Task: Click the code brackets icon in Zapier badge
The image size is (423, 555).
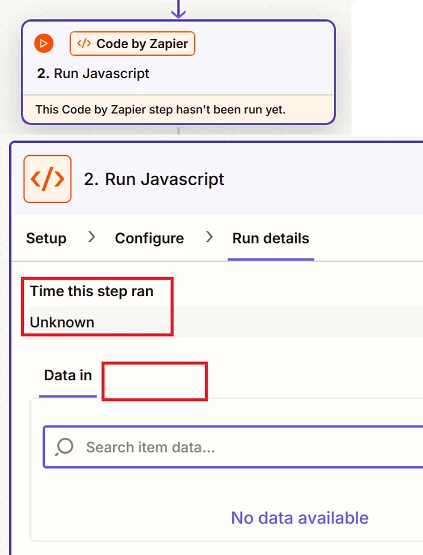Action: [x=84, y=44]
